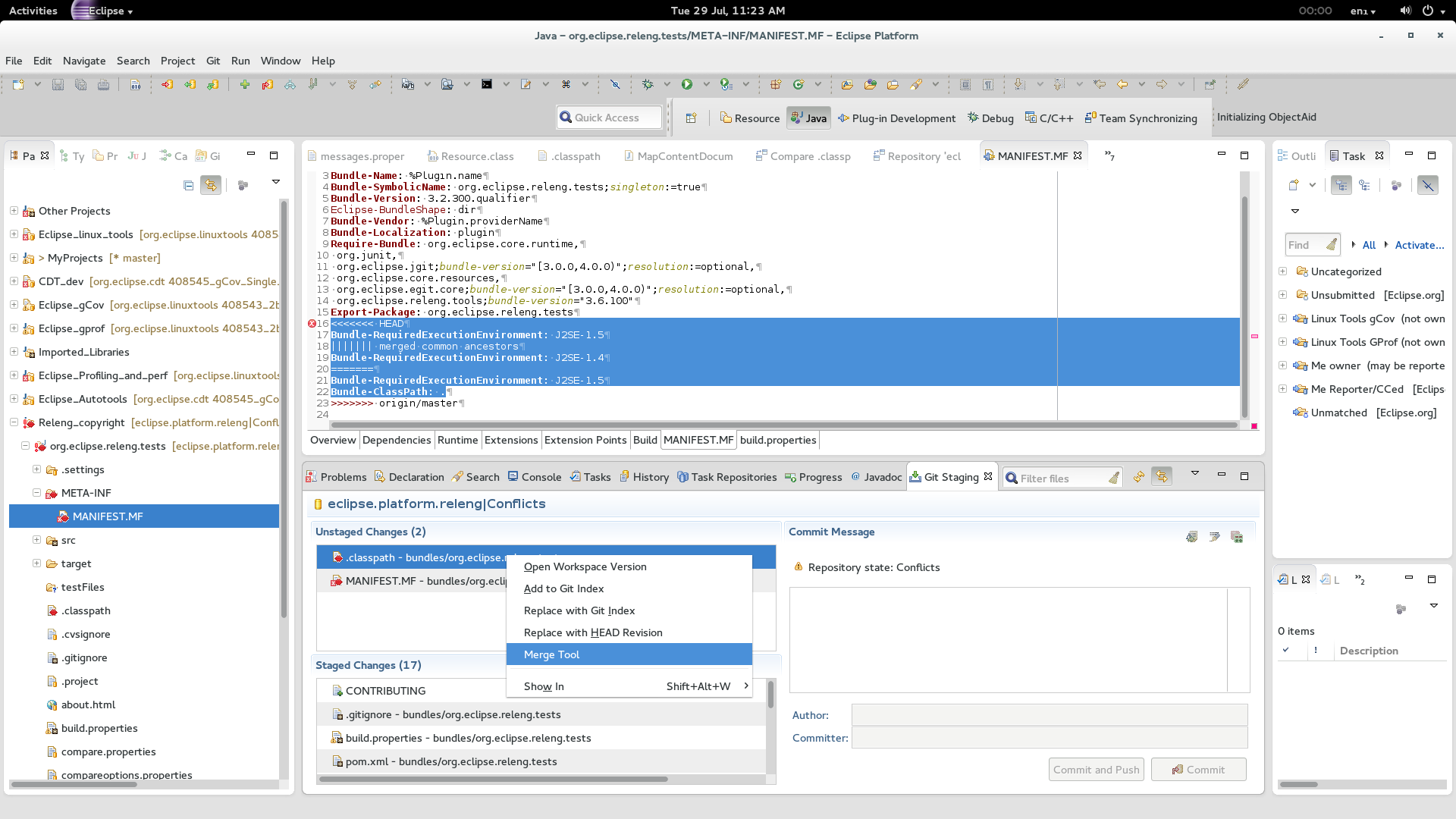1456x819 pixels.
Task: Click the Amend previous commit icon
Action: click(1192, 537)
